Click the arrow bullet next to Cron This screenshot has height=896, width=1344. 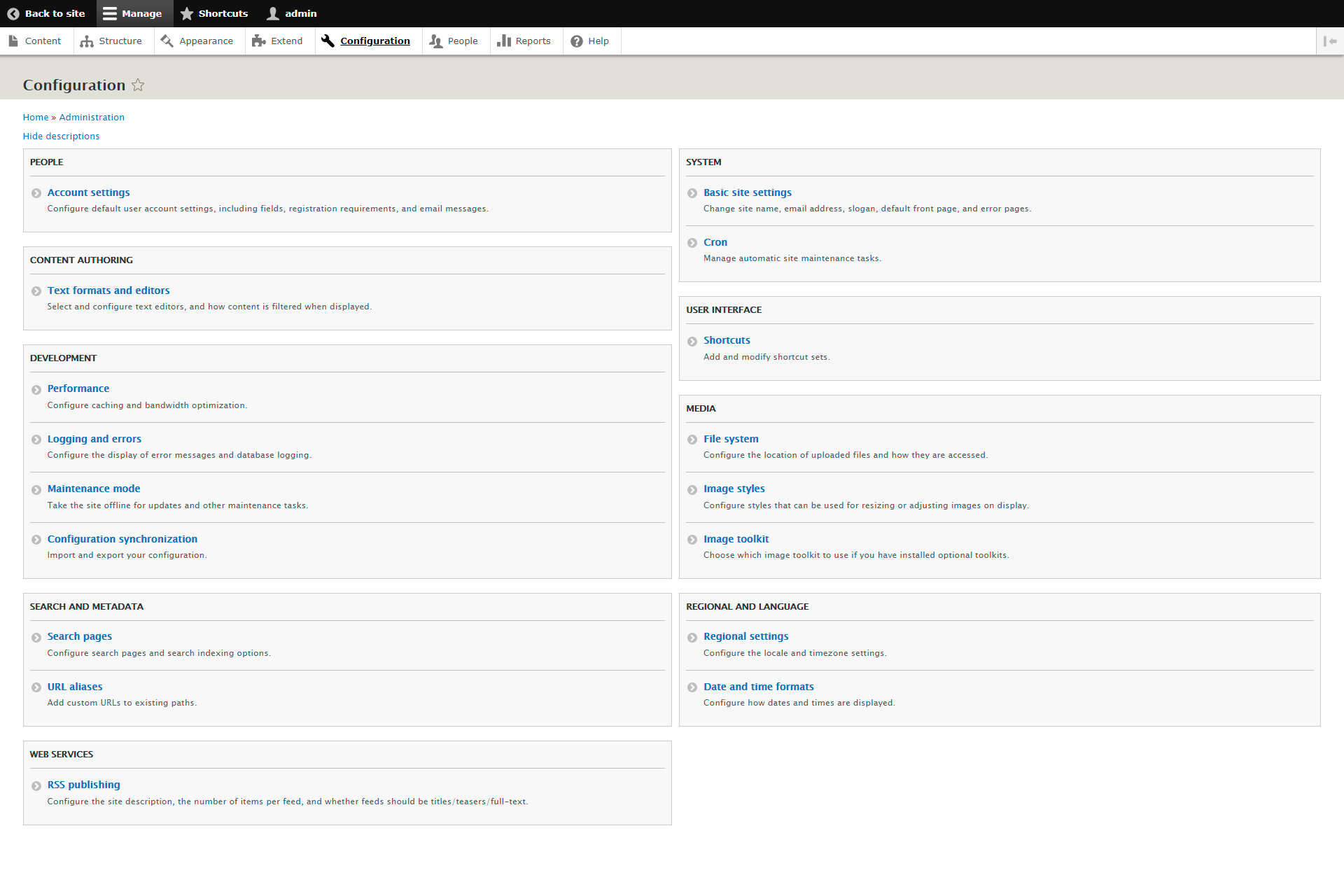[x=692, y=243]
